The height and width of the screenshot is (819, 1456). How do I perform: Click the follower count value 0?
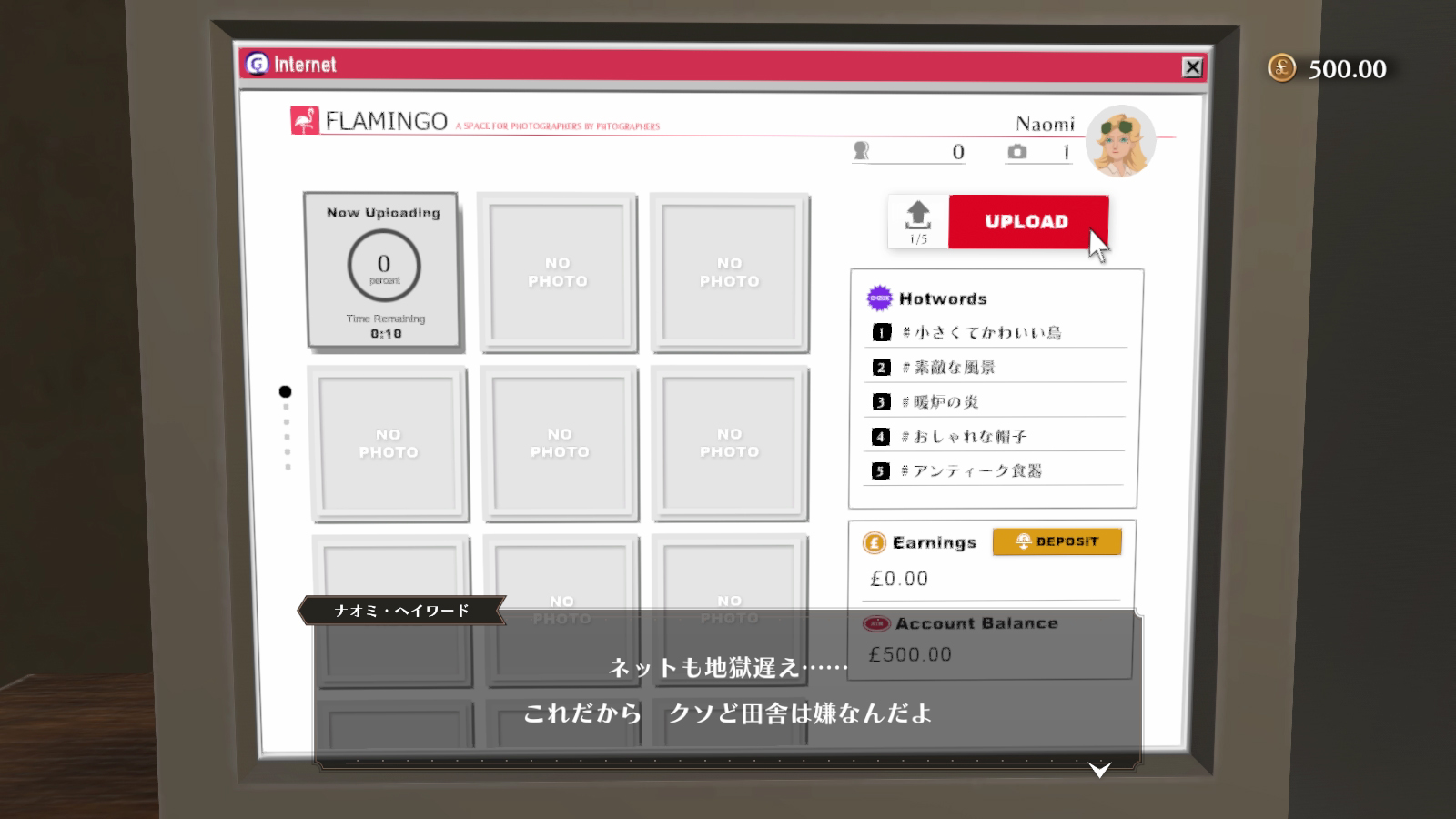(958, 152)
